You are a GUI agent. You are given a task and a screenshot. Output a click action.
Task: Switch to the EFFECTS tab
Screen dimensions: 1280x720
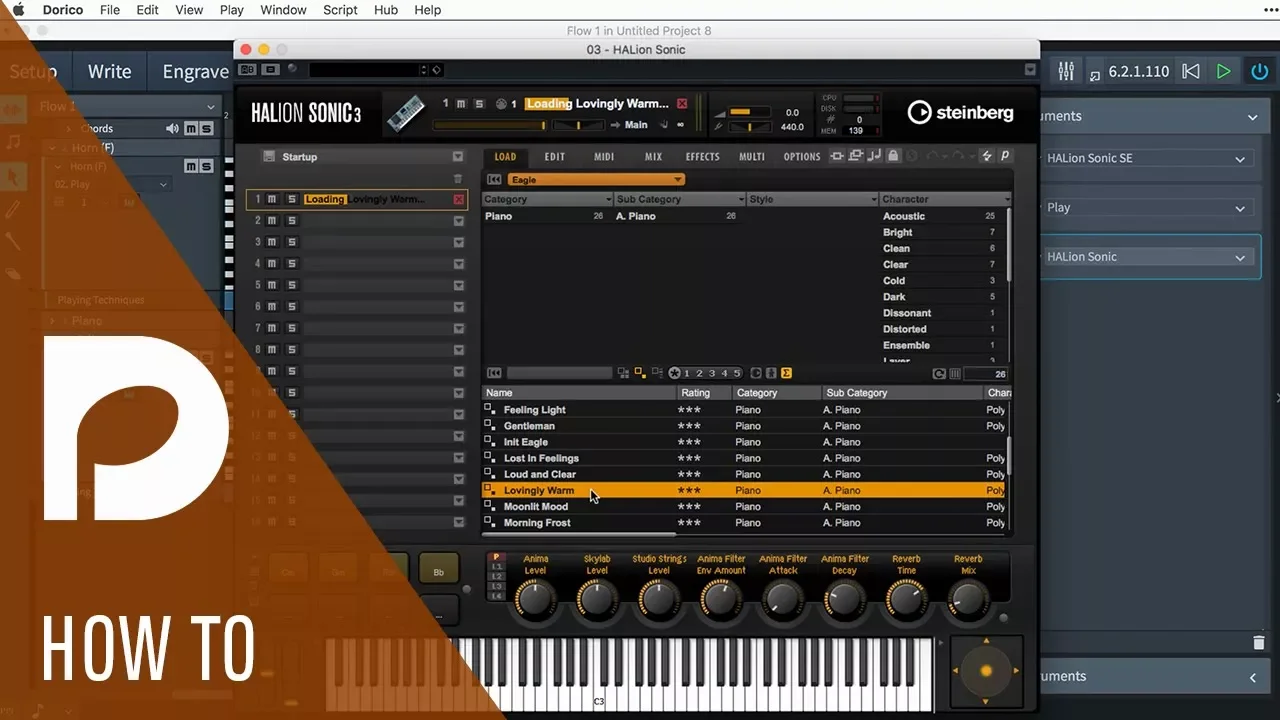(x=702, y=157)
